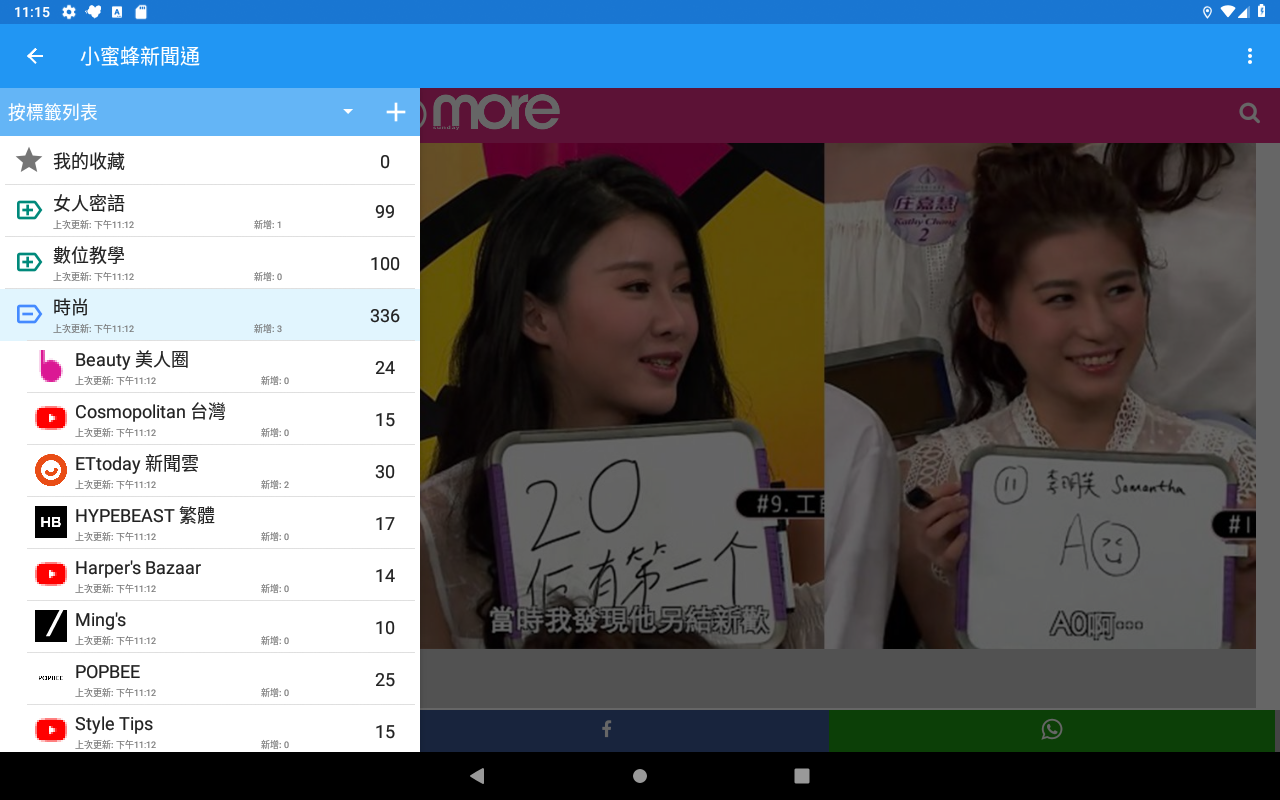
Task: Open Harper's Bazaar YouTube icon
Action: click(51, 574)
